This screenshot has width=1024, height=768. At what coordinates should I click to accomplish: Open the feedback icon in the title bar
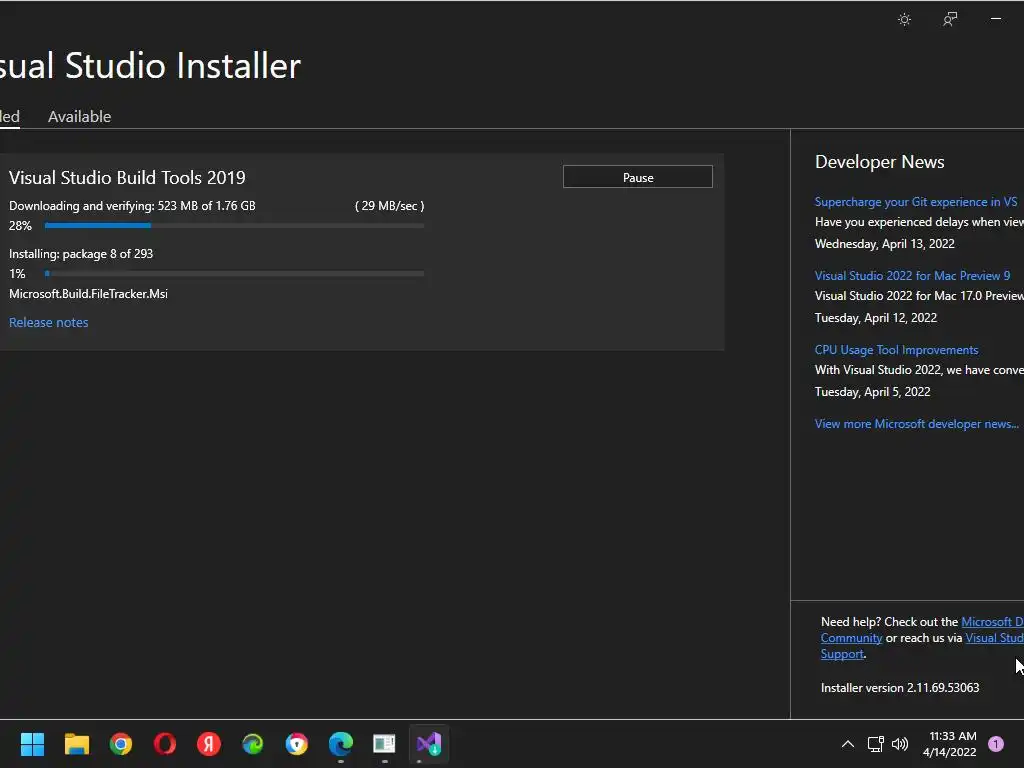point(950,20)
